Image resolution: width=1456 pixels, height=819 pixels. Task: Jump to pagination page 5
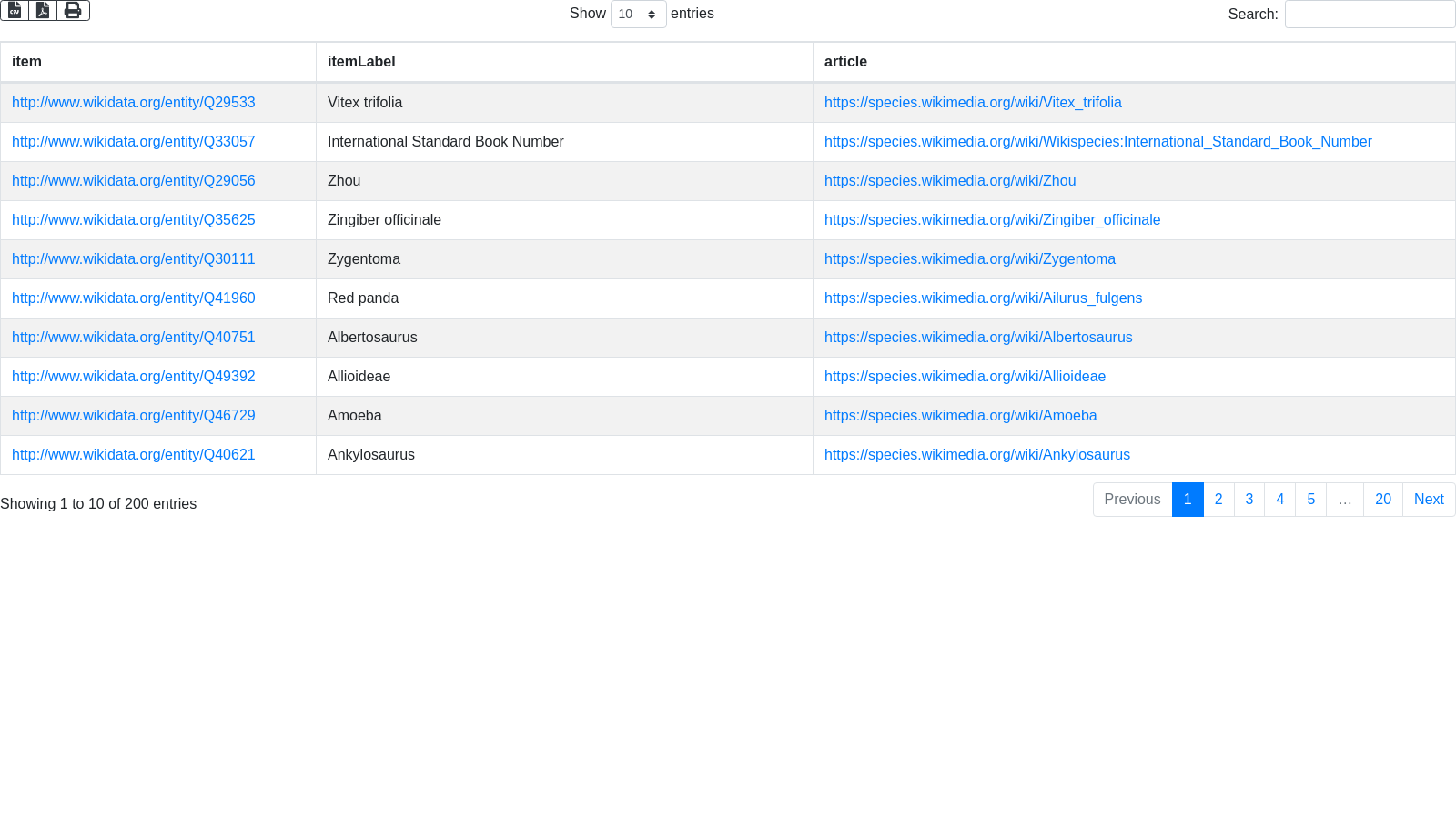tap(1310, 500)
